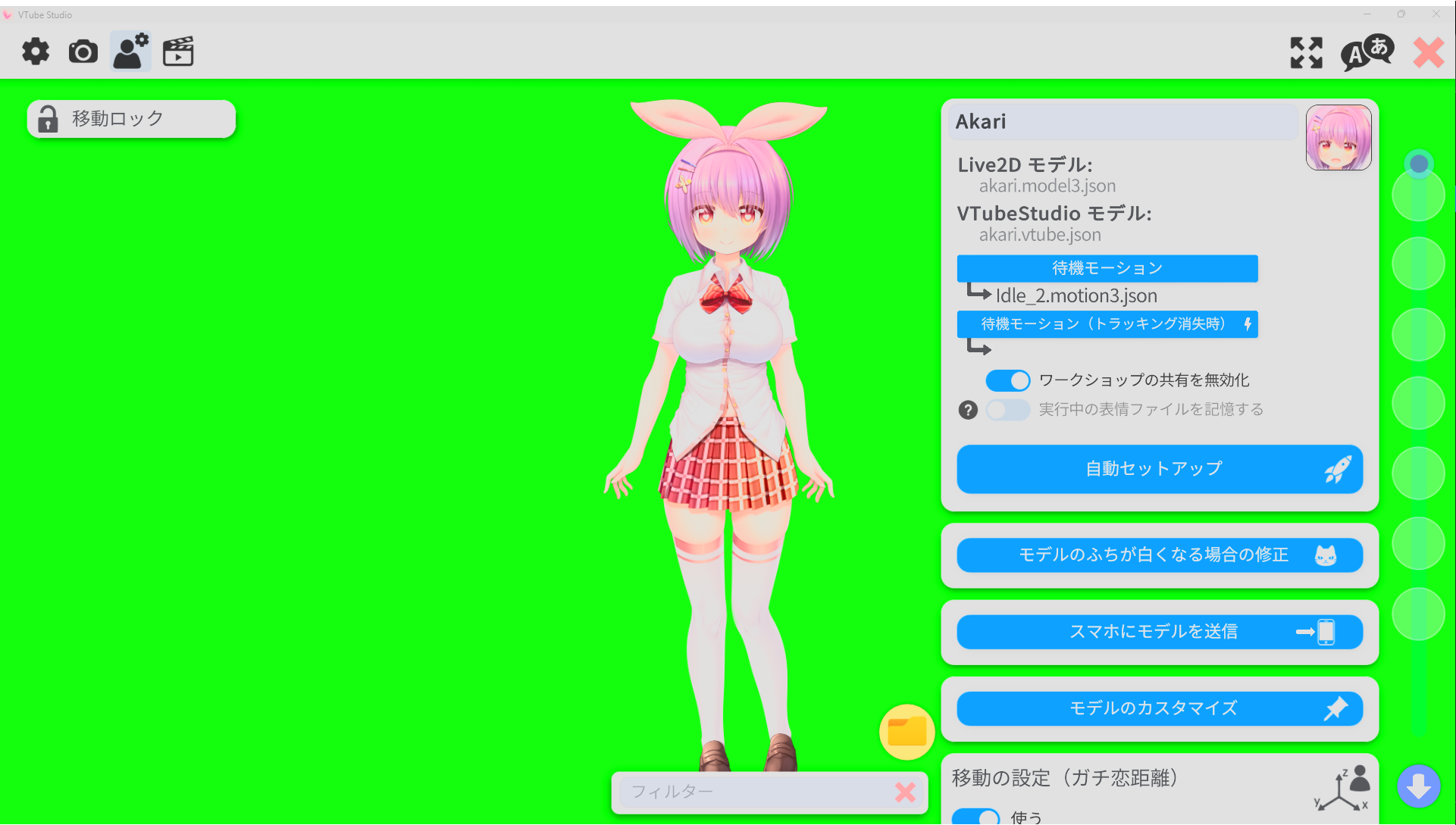Open VTube Studio settings with the gear icon
1456x825 pixels.
[35, 52]
